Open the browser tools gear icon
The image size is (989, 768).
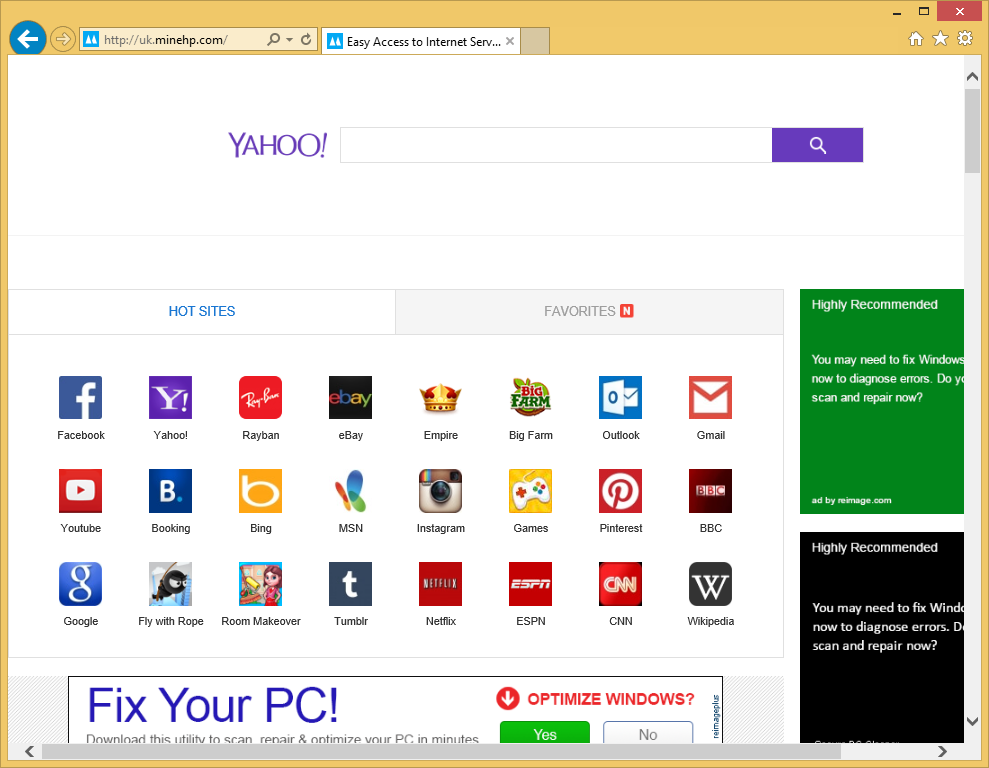point(965,38)
